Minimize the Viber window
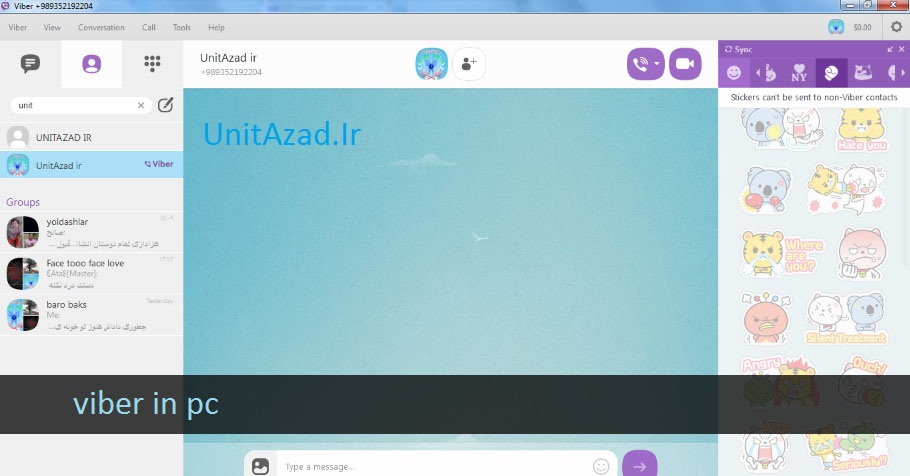 (850, 5)
